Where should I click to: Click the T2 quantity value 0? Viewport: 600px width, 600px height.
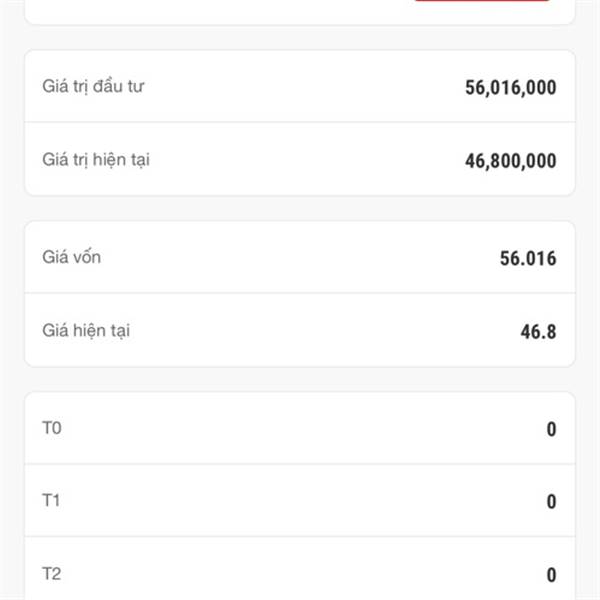551,575
